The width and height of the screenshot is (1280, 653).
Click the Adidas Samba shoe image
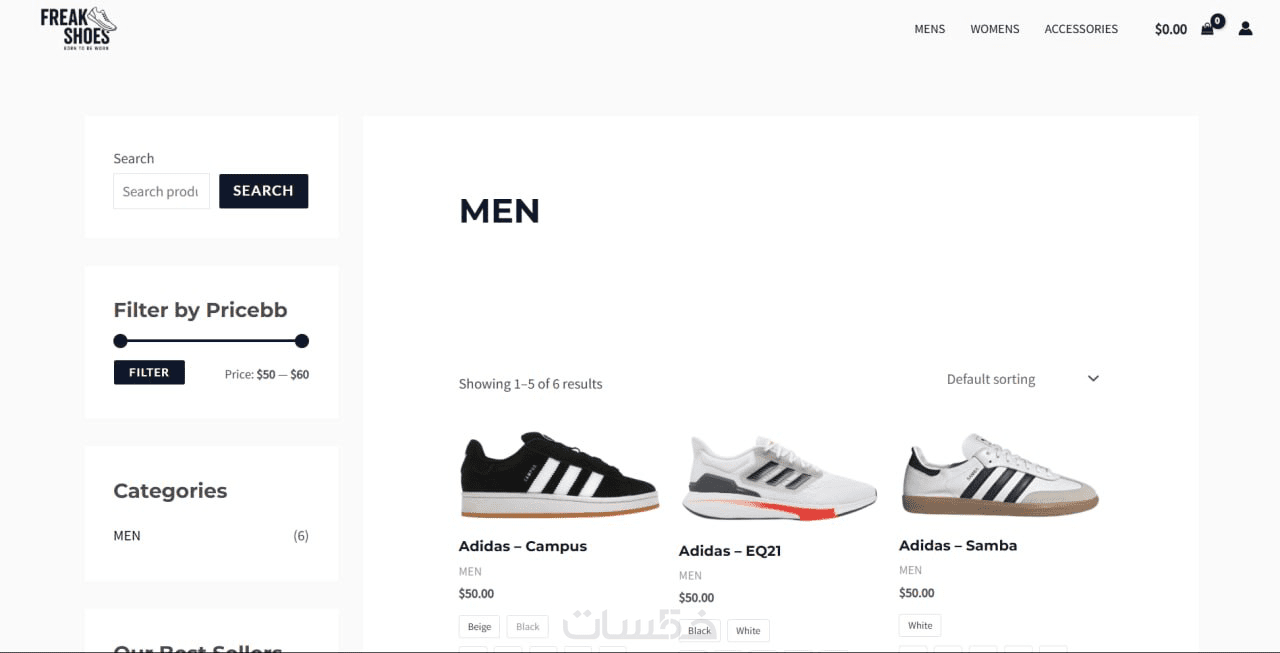tap(999, 475)
